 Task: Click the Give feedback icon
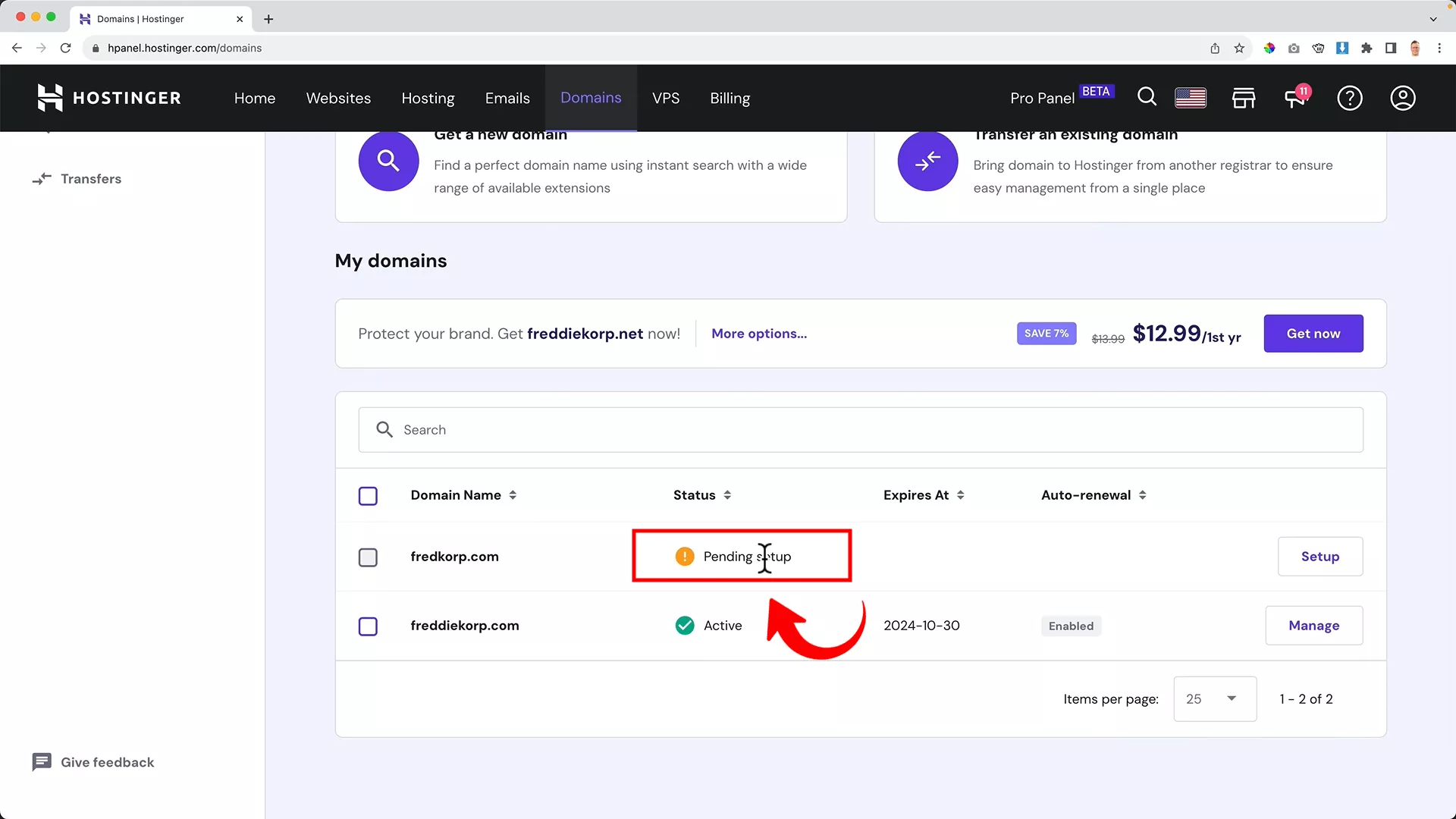(42, 761)
